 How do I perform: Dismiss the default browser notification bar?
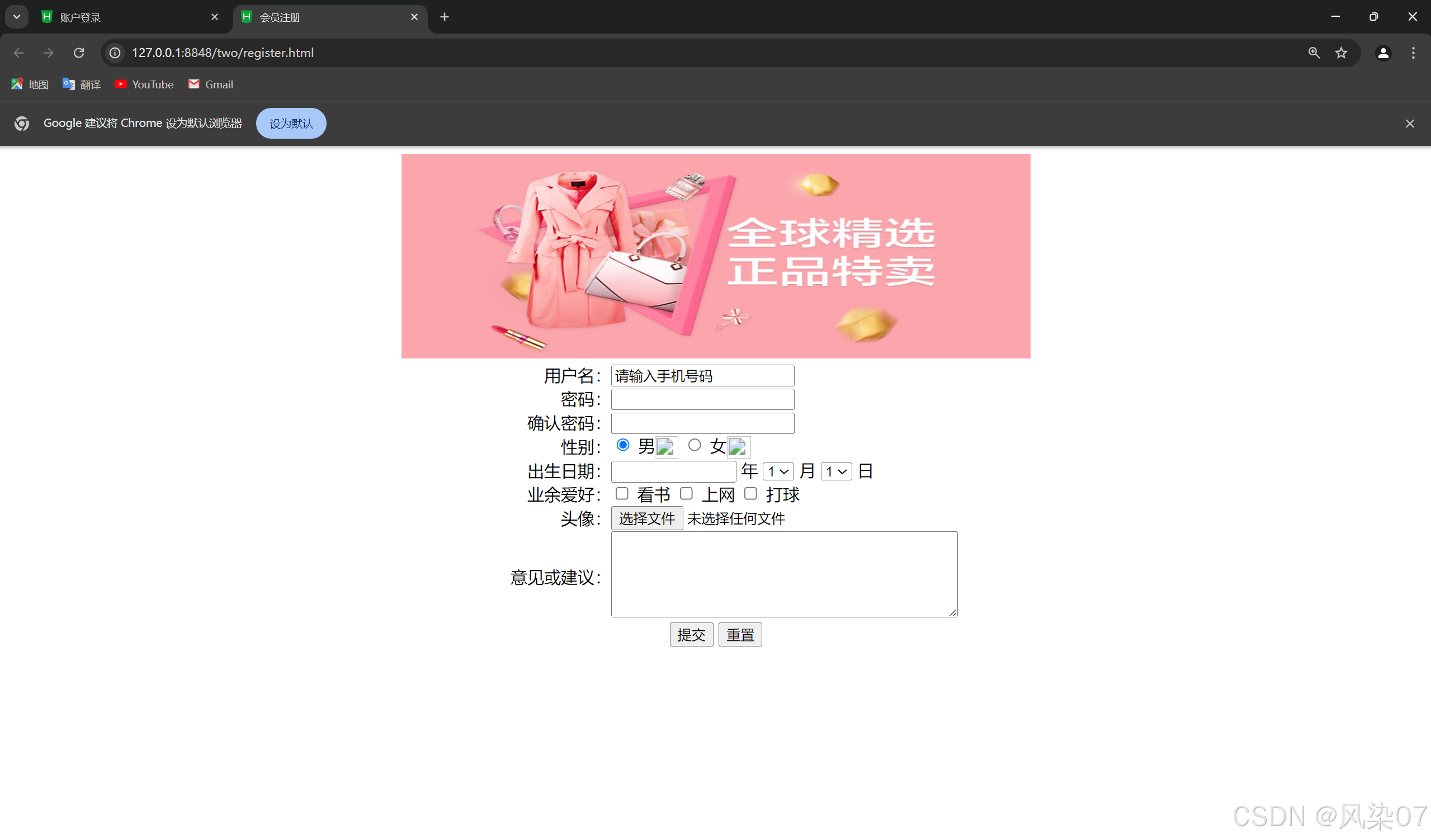1410,124
